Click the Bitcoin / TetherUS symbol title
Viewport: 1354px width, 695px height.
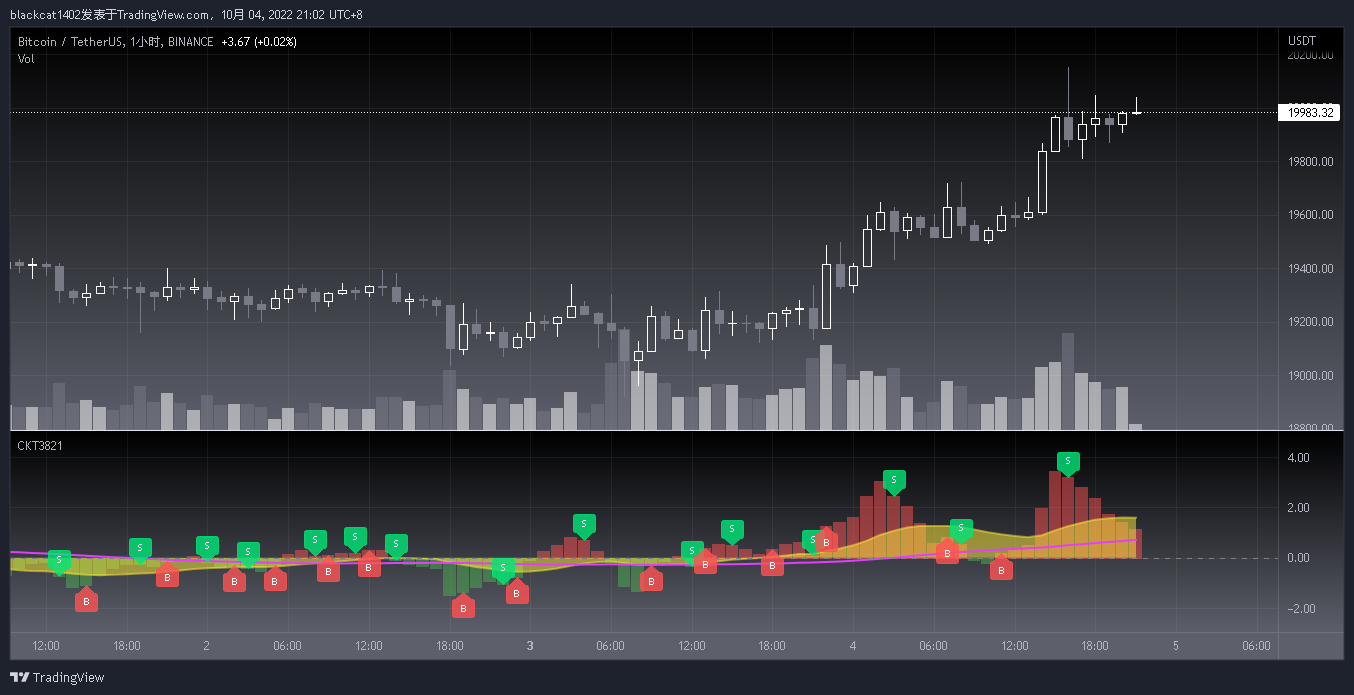coord(71,42)
